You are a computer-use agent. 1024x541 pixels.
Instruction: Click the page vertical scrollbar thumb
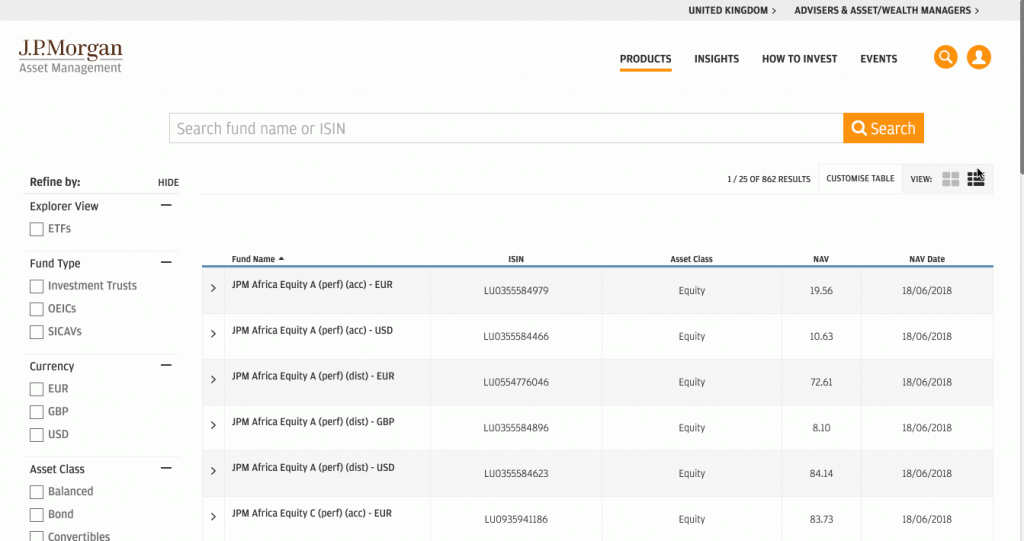coord(1021,88)
